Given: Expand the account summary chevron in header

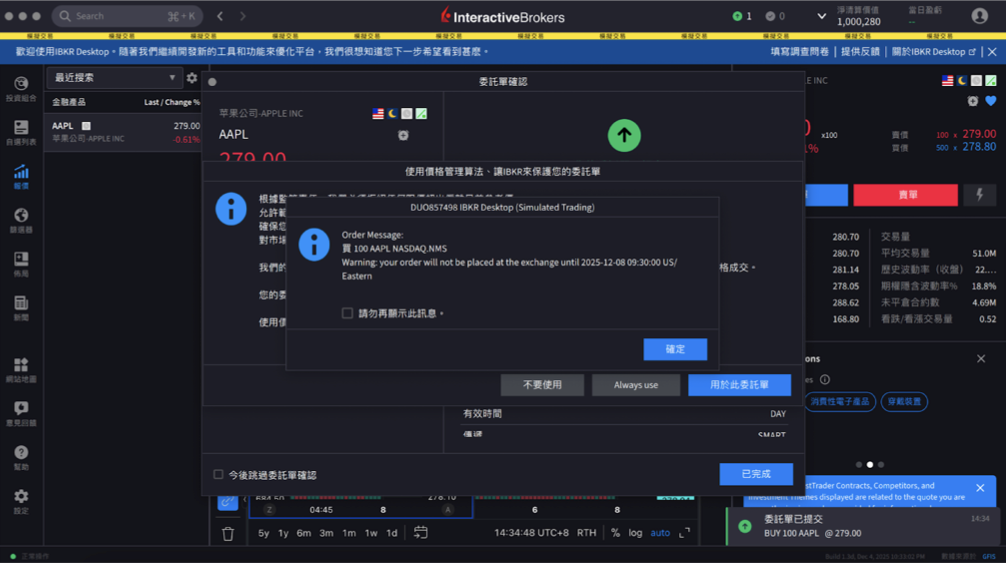Looking at the screenshot, I should point(821,16).
